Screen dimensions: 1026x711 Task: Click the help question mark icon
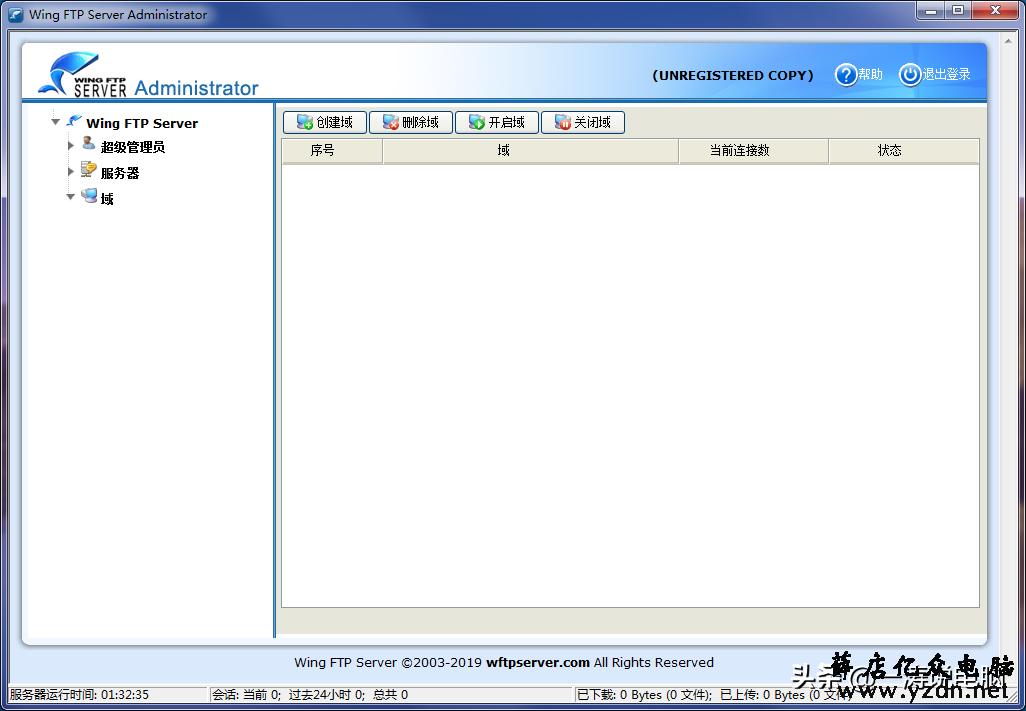point(845,75)
